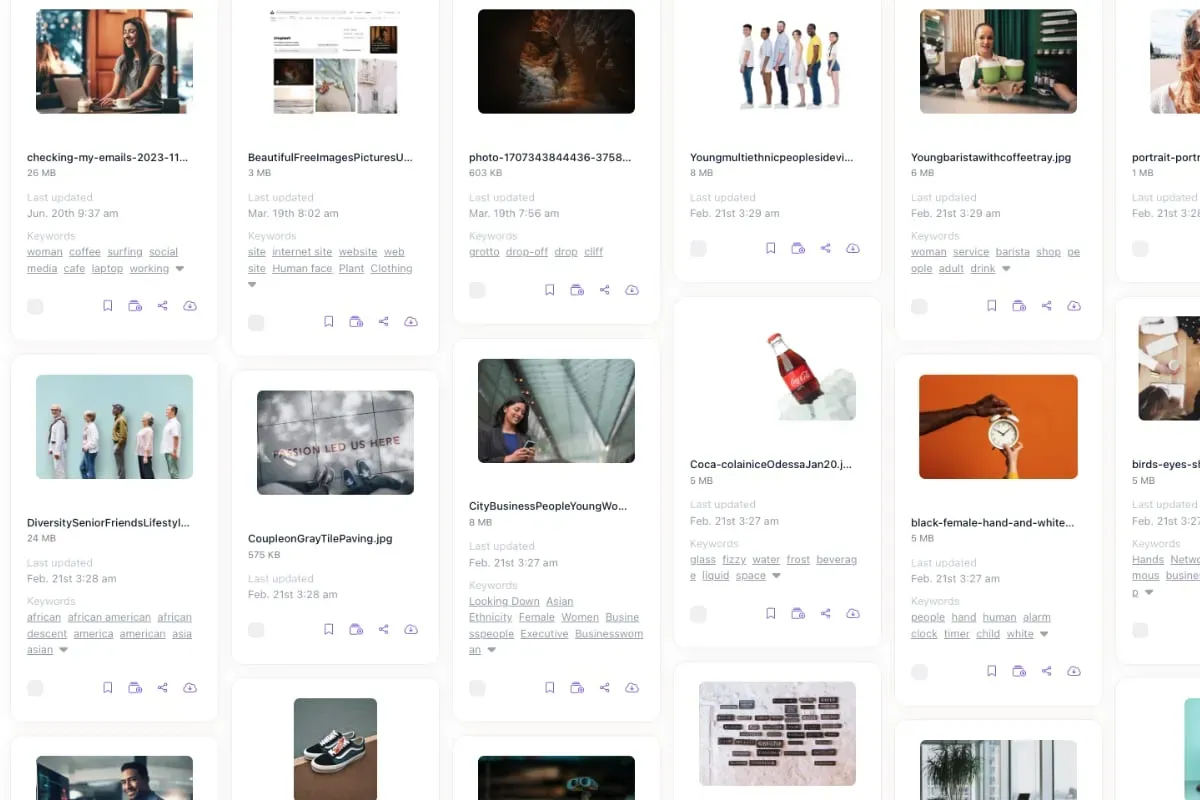Share the checking-my-emails image
Screen dimensions: 1200x800
tap(163, 306)
